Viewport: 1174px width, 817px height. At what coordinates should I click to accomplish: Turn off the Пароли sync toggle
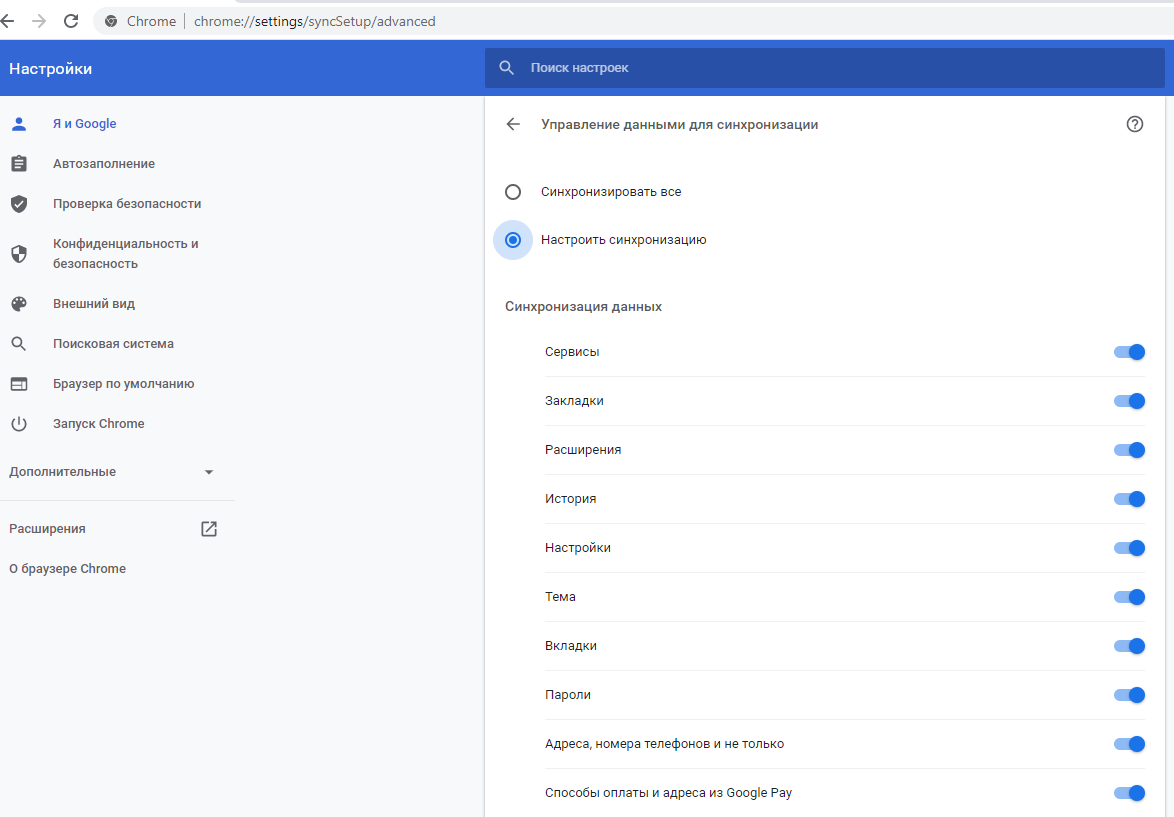1128,695
